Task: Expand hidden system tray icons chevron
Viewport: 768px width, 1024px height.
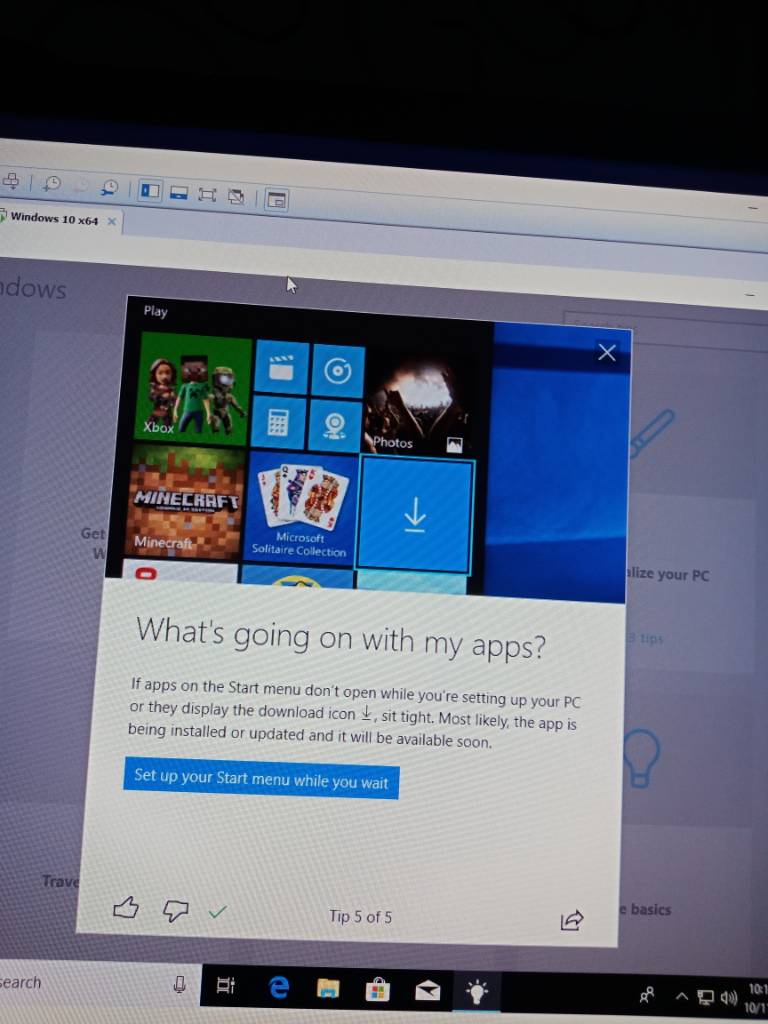Action: click(682, 997)
